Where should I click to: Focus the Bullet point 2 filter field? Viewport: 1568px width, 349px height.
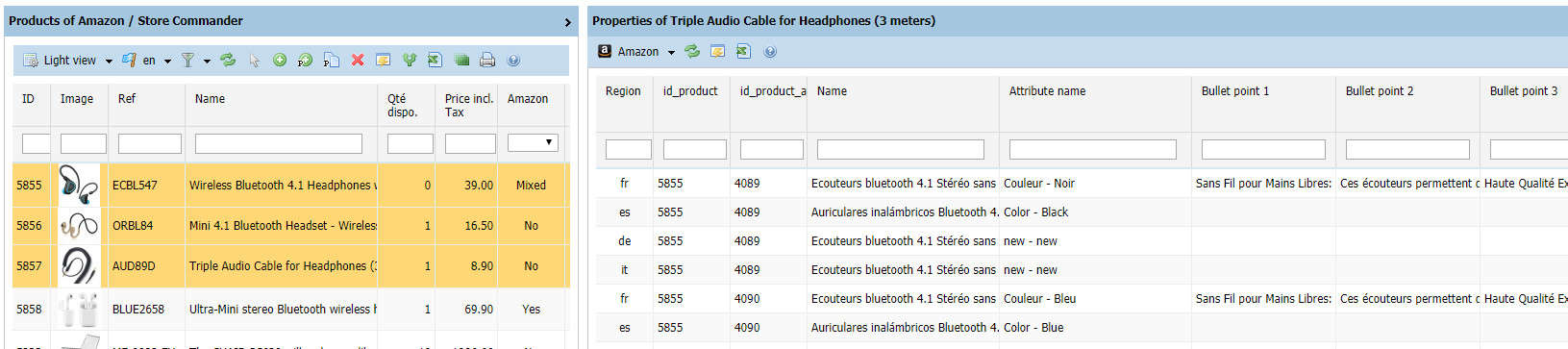click(x=1407, y=149)
